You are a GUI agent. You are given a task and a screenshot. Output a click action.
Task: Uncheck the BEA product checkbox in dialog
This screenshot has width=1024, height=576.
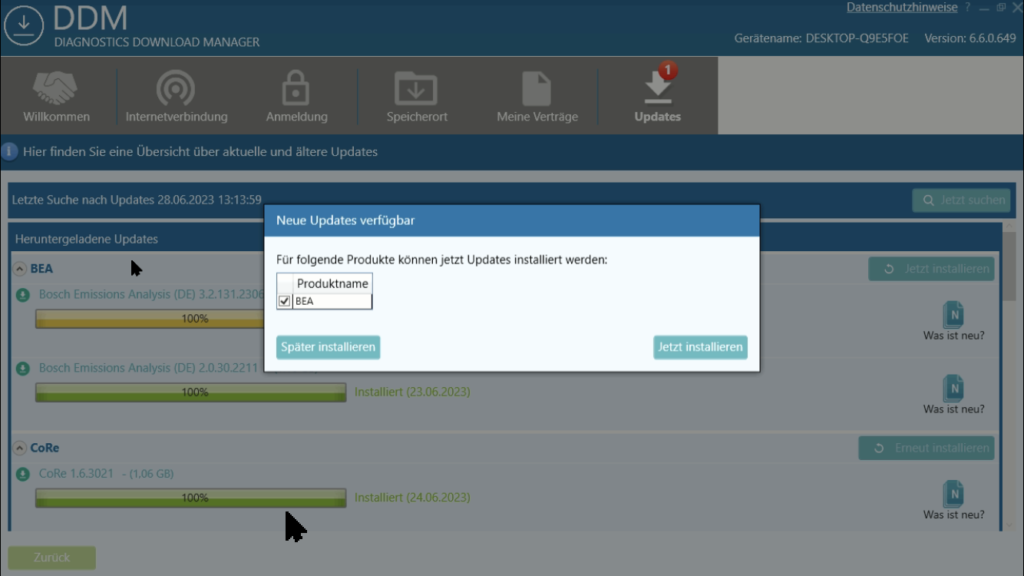pyautogui.click(x=284, y=301)
